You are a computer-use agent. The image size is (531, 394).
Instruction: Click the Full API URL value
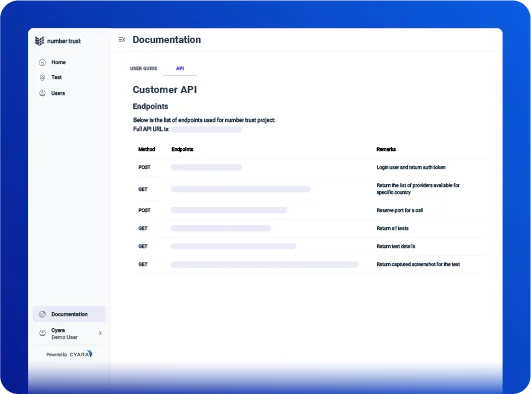click(x=206, y=129)
